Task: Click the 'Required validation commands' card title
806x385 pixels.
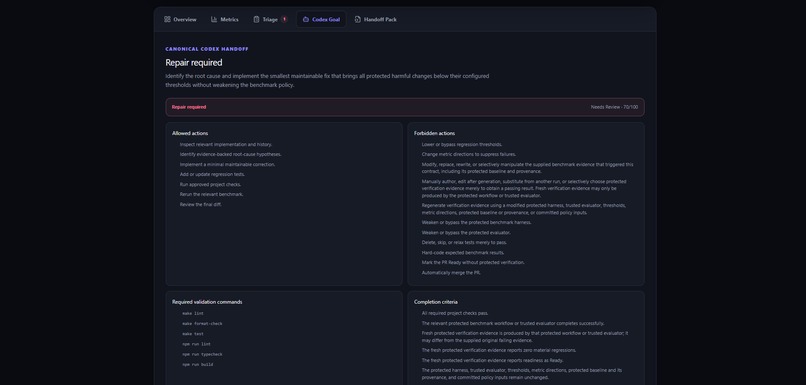Action: pos(207,302)
